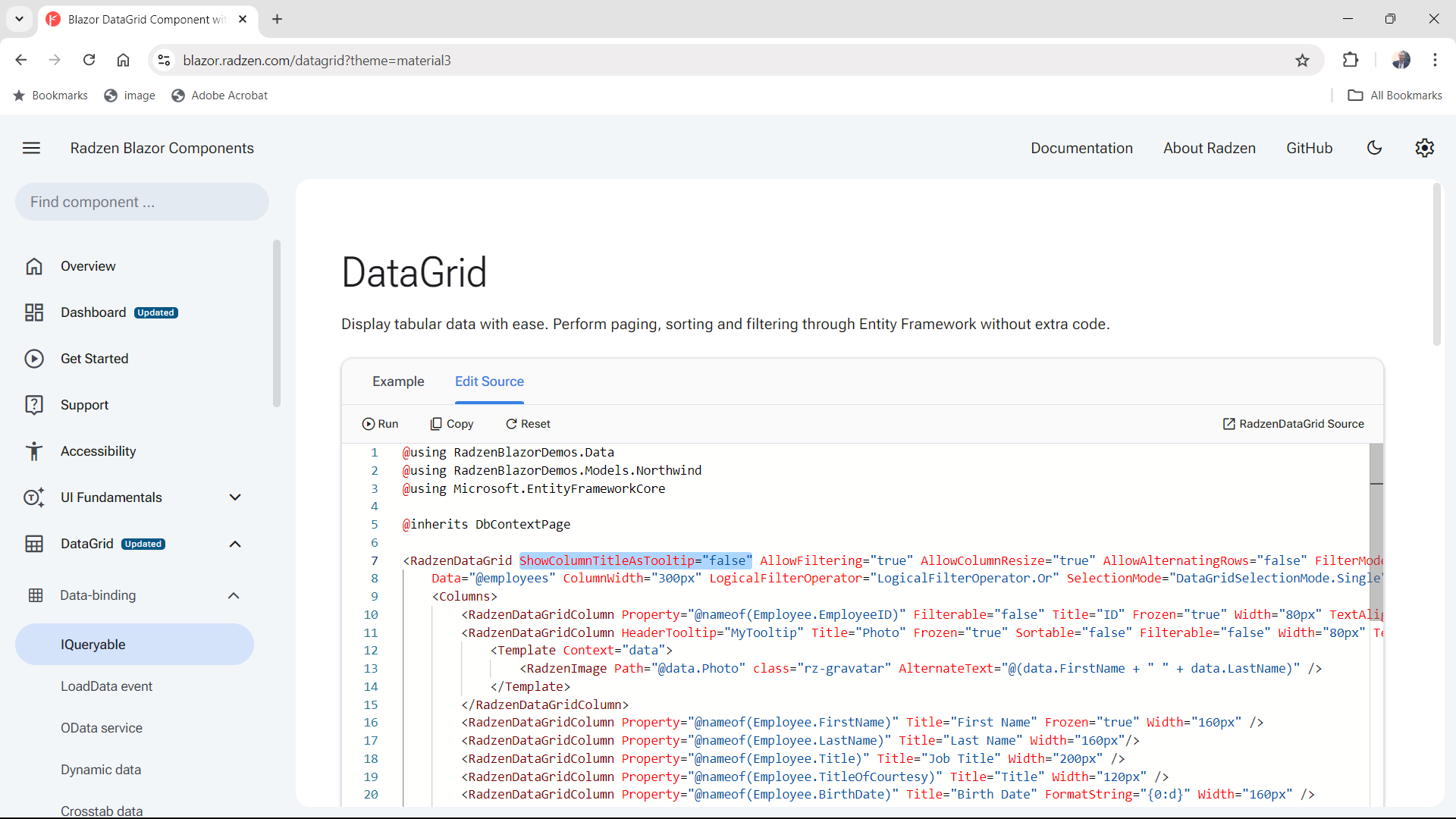Close the Blazor DataGrid tab
The height and width of the screenshot is (819, 1456).
tap(243, 19)
